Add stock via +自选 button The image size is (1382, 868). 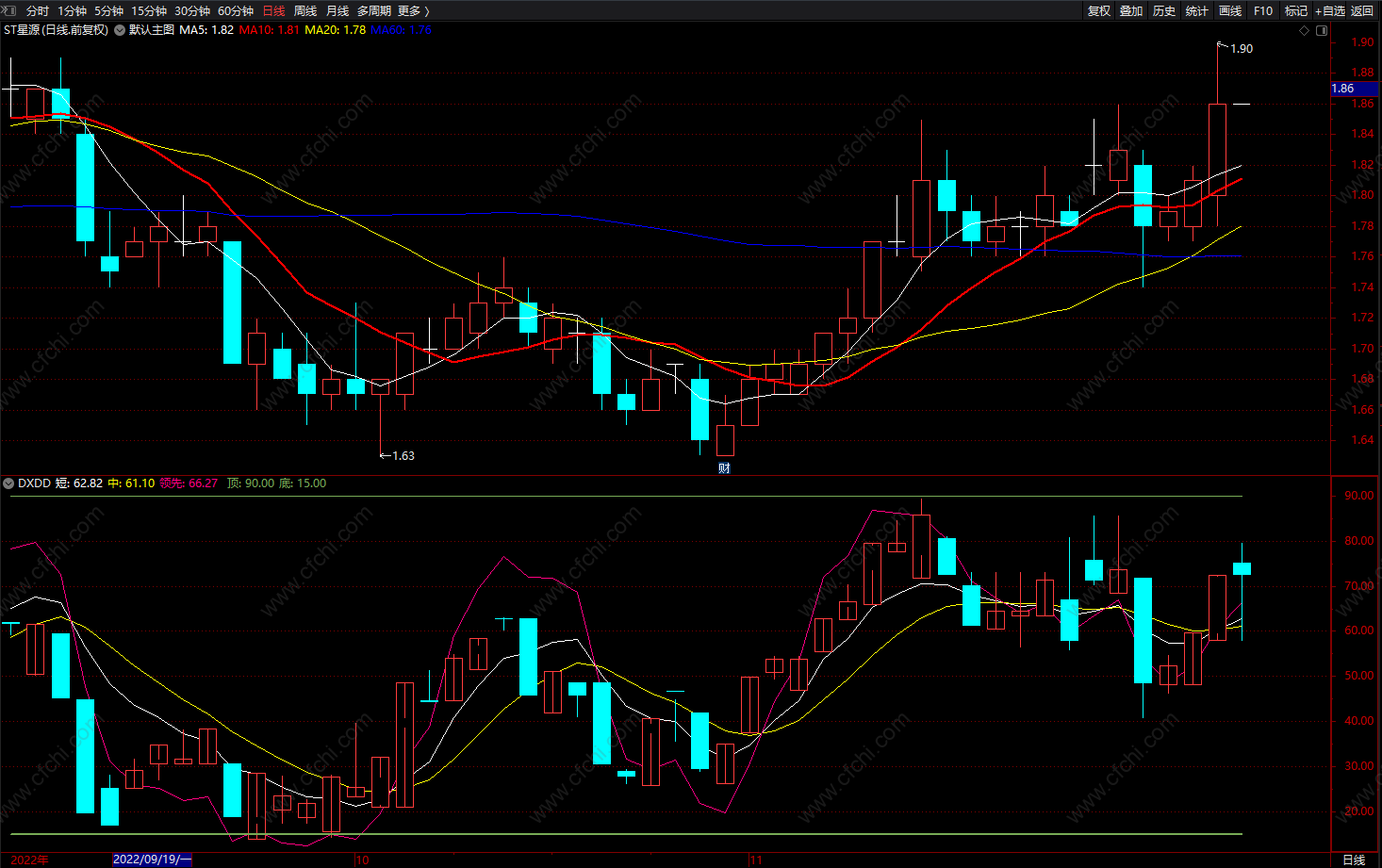1330,10
